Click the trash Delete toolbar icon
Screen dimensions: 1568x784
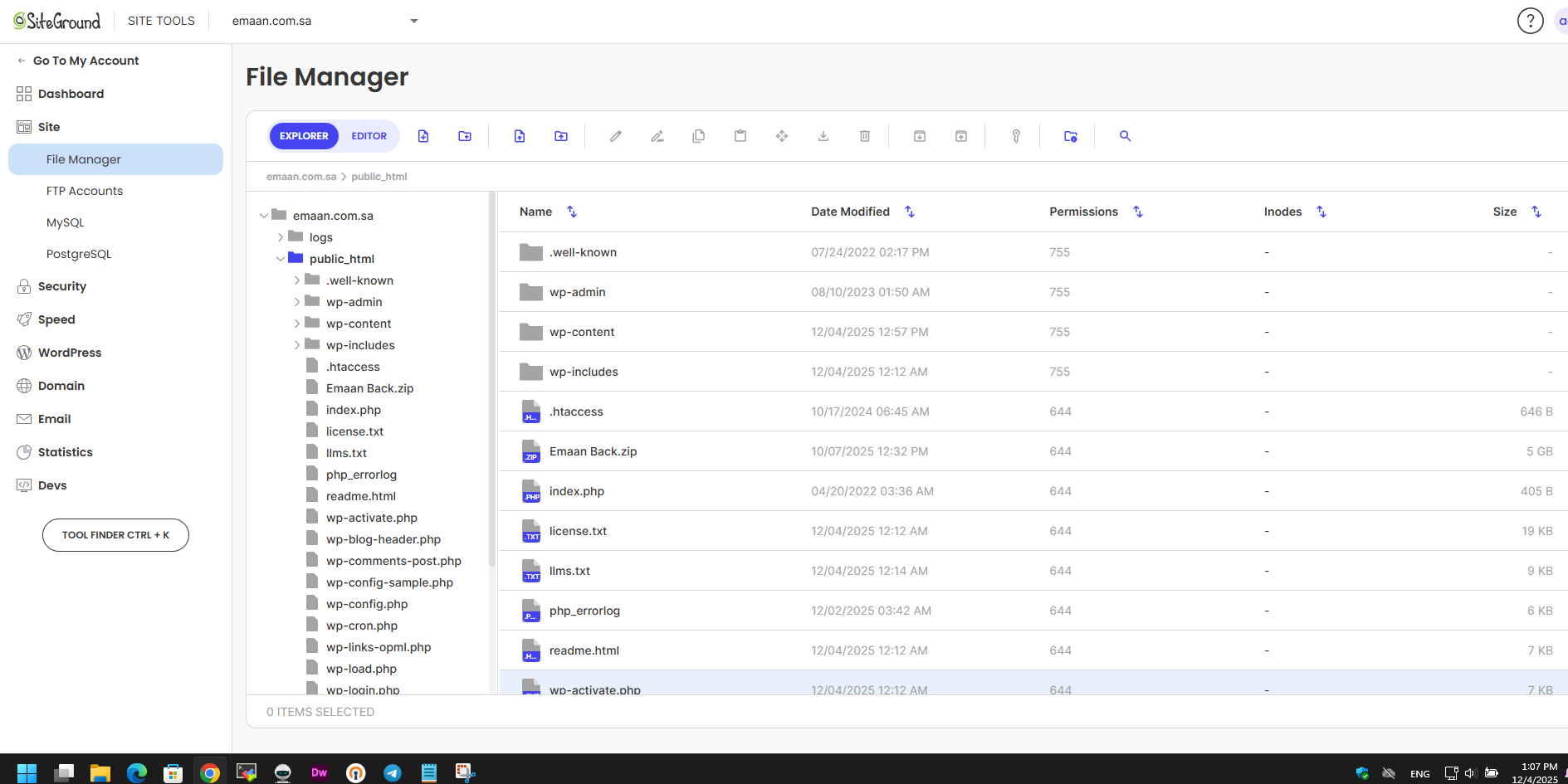click(864, 136)
